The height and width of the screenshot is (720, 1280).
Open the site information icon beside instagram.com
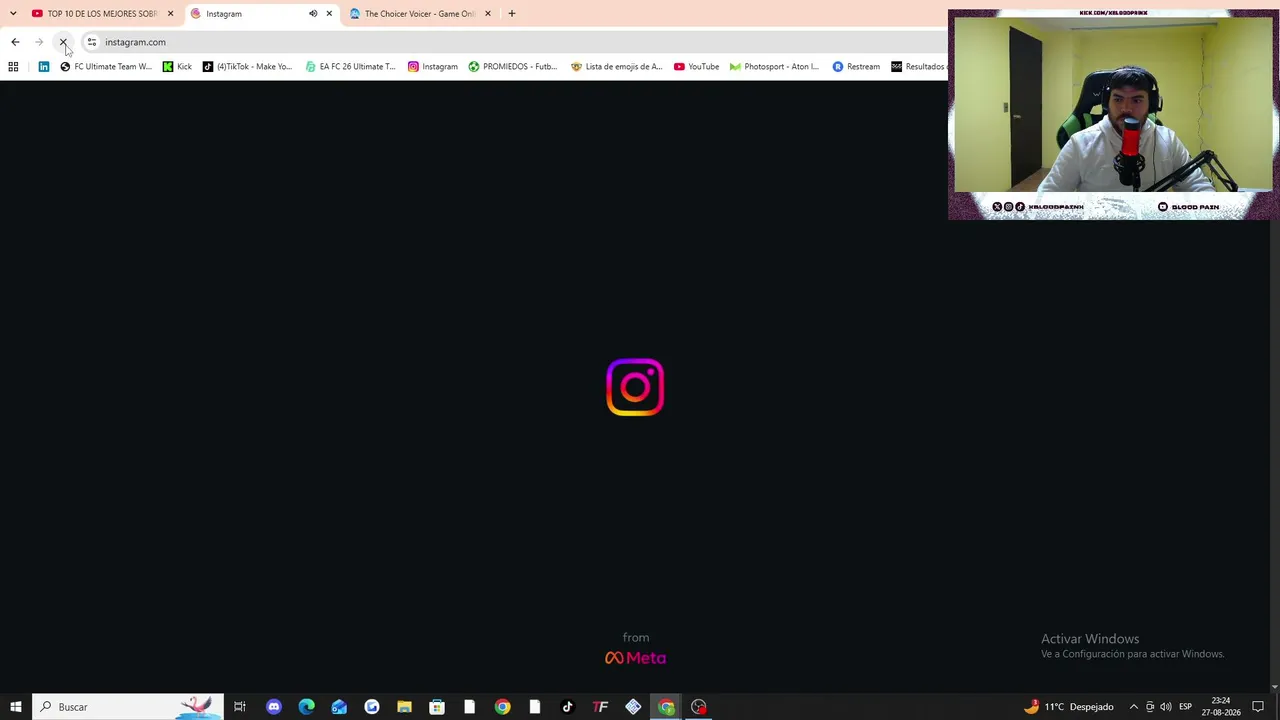click(92, 42)
